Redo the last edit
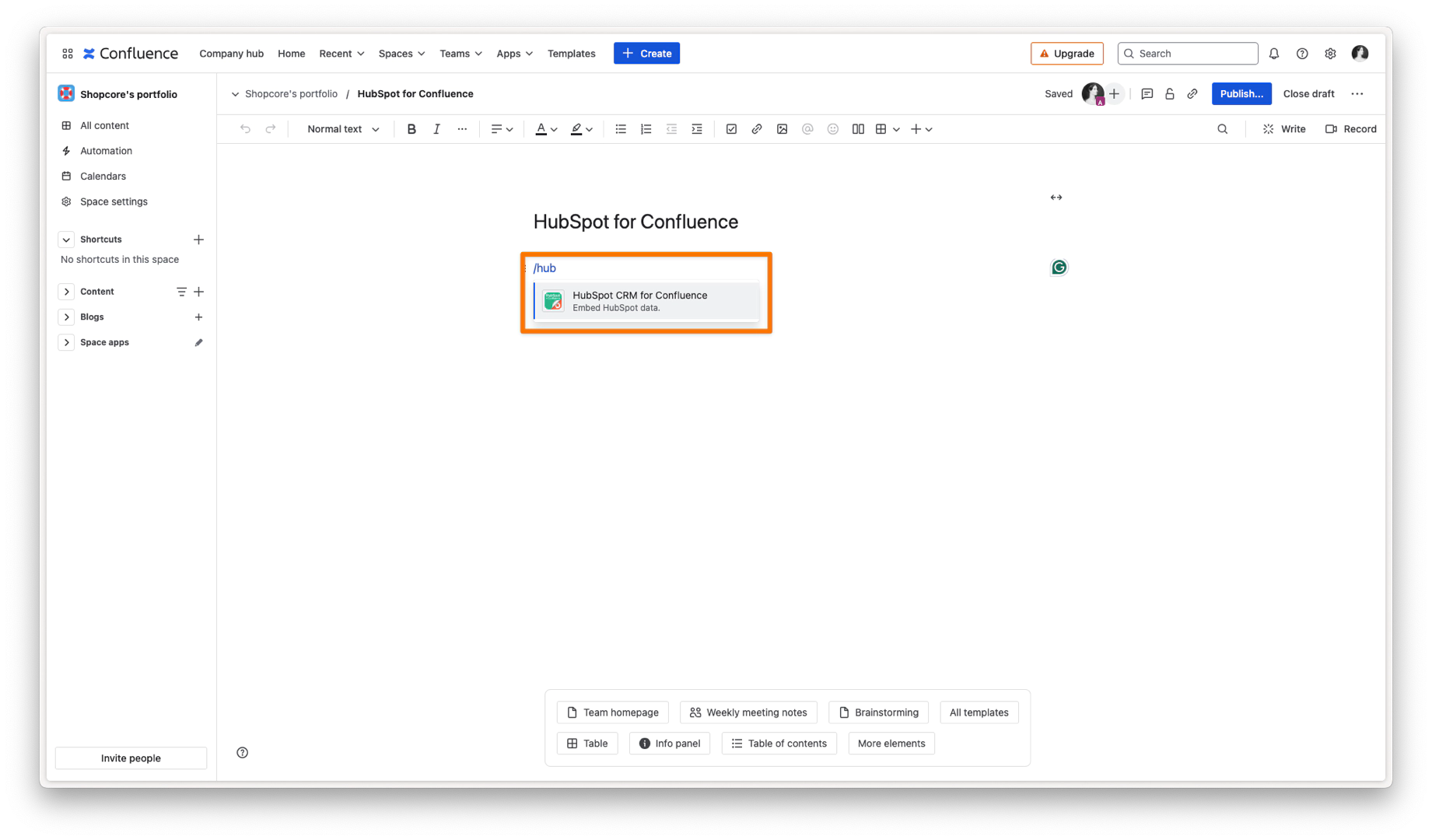The width and height of the screenshot is (1432, 840). pos(271,129)
